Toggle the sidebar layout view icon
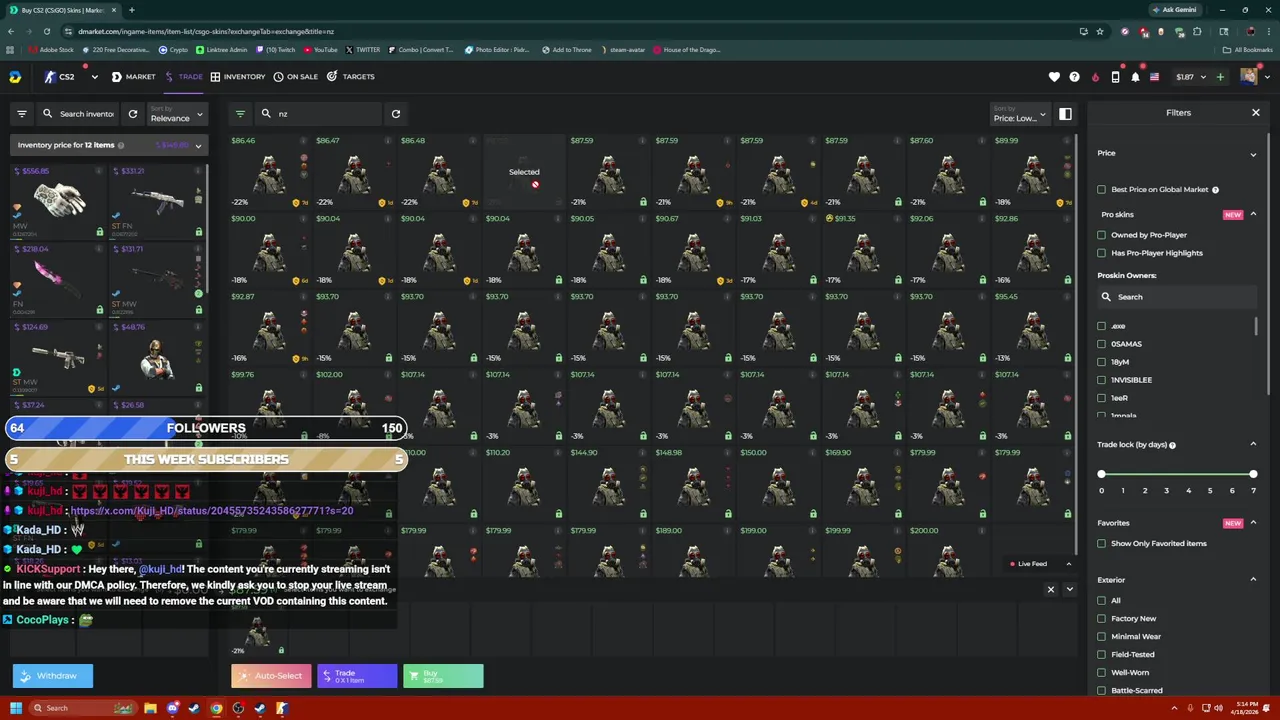 [x=1065, y=114]
